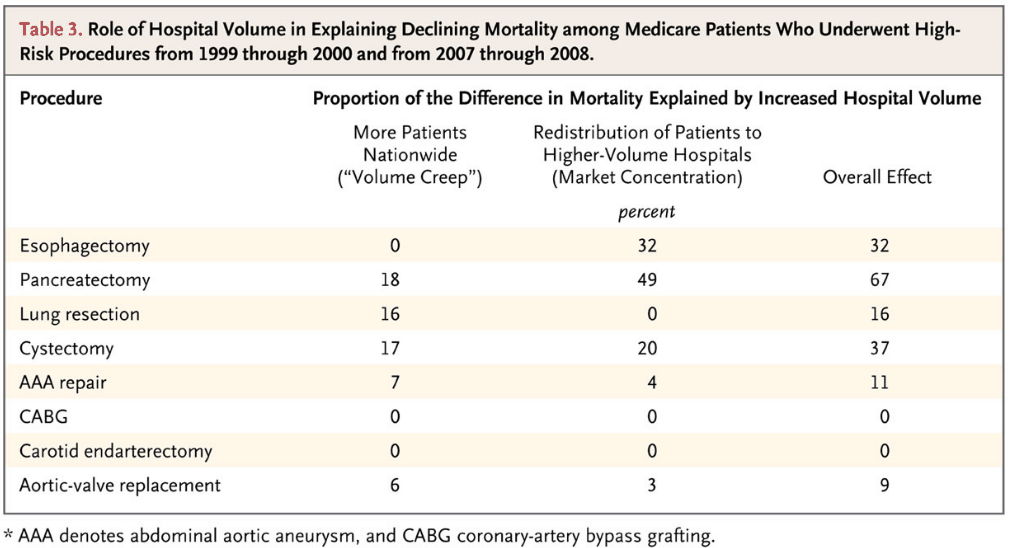Click the "Market Concentration" column heading
The width and height of the screenshot is (1009, 548).
647,155
